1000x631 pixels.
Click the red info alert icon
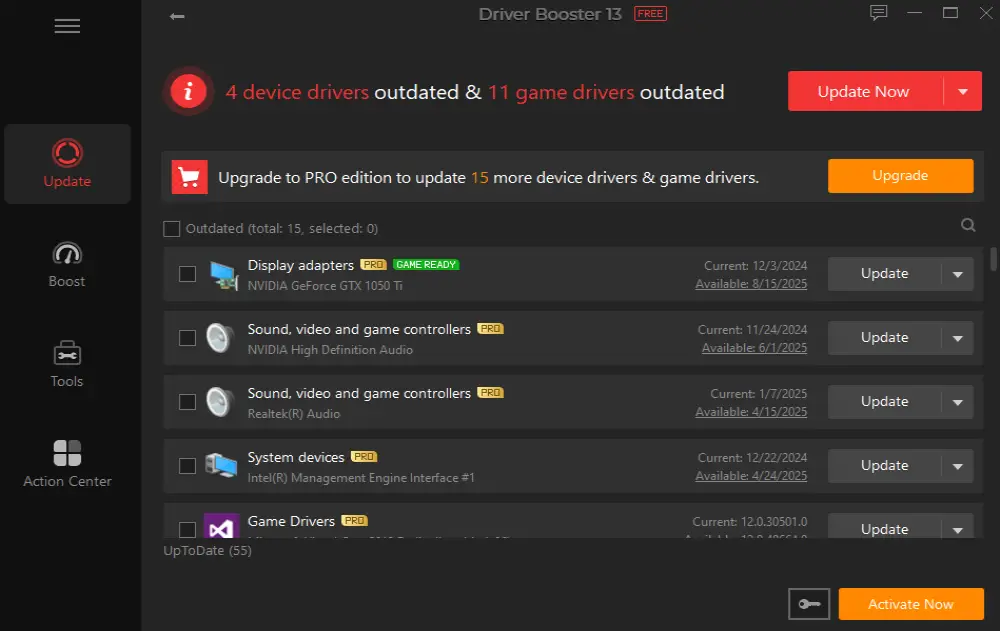pos(188,91)
